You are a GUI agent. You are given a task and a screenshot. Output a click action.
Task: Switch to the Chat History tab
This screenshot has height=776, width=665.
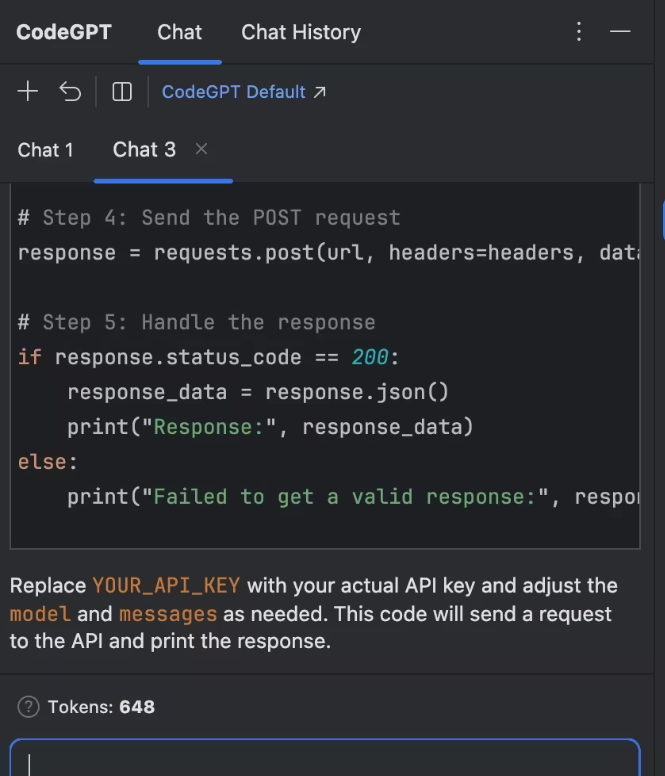tap(301, 32)
